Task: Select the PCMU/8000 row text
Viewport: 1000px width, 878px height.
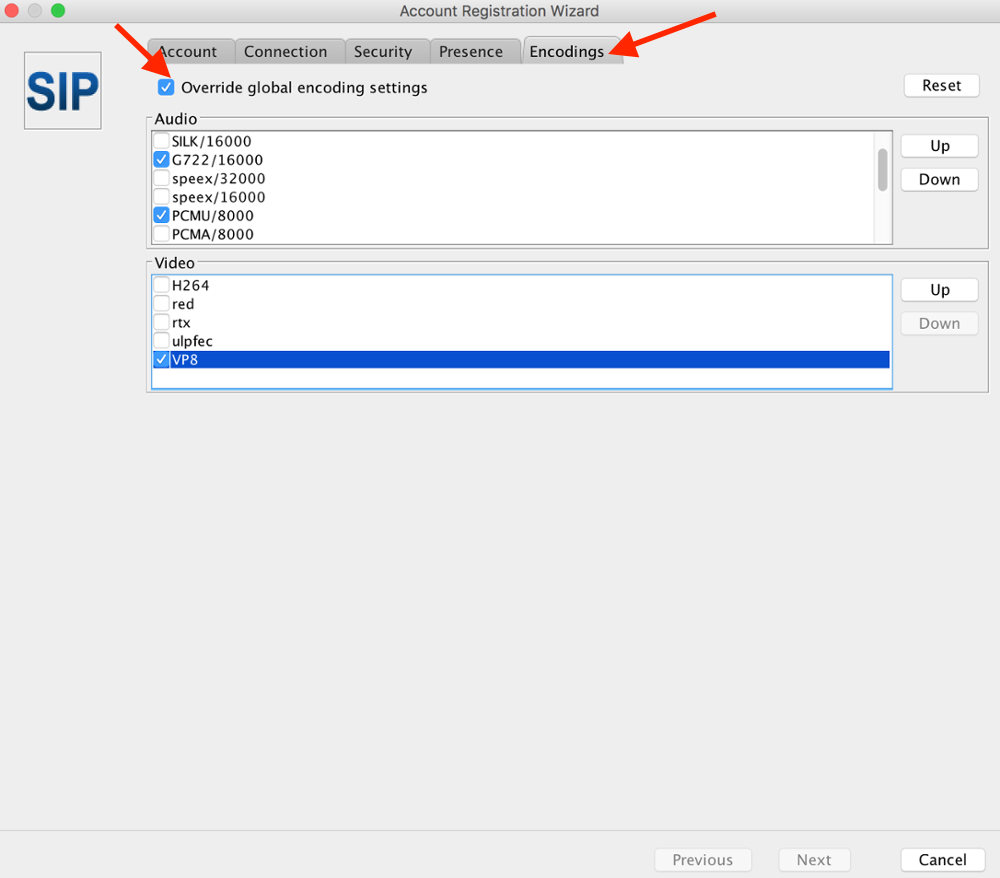Action: (213, 216)
